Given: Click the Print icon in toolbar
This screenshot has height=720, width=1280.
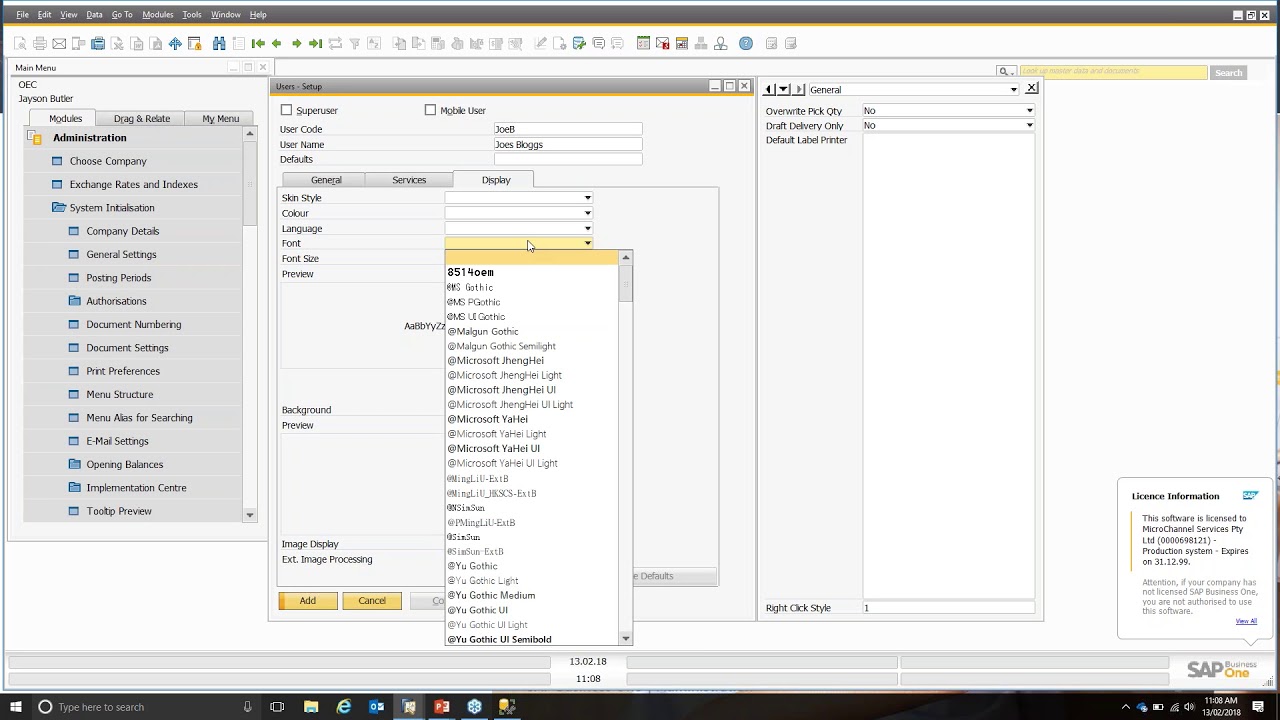Looking at the screenshot, I should (x=40, y=43).
